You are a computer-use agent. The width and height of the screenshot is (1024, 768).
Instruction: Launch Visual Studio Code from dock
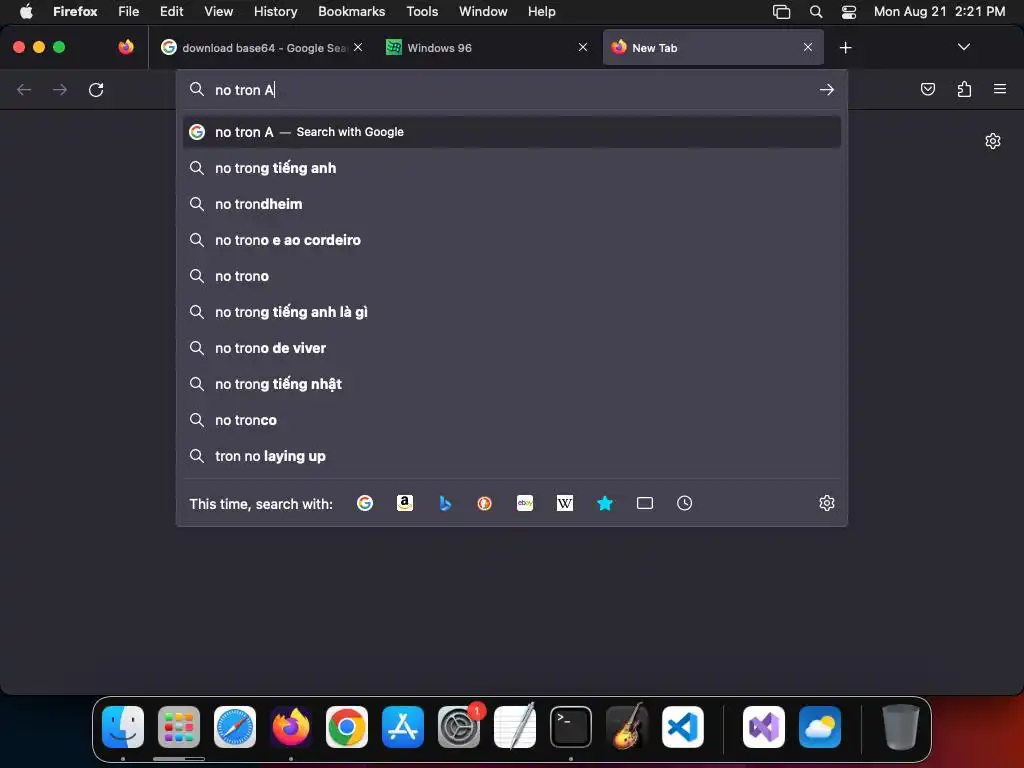coord(682,727)
